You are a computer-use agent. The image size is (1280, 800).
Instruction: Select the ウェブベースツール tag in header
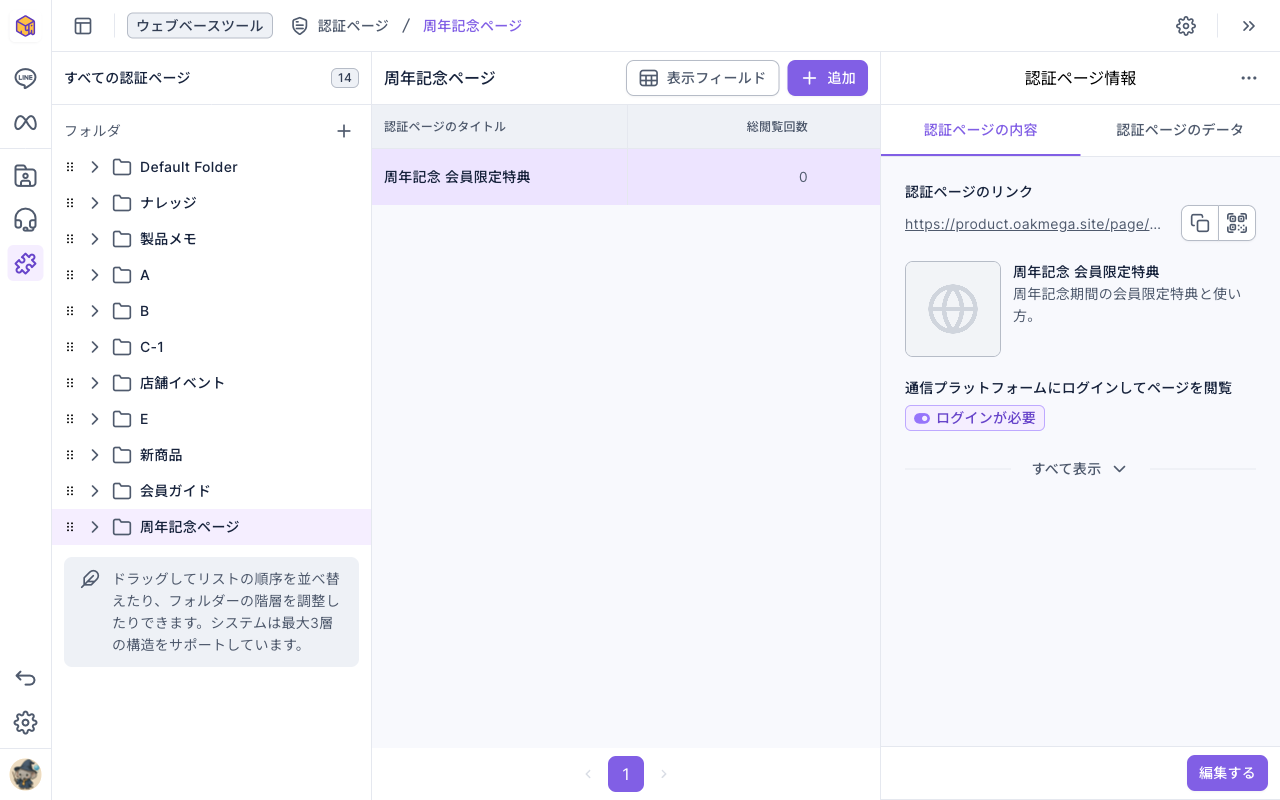pyautogui.click(x=200, y=26)
